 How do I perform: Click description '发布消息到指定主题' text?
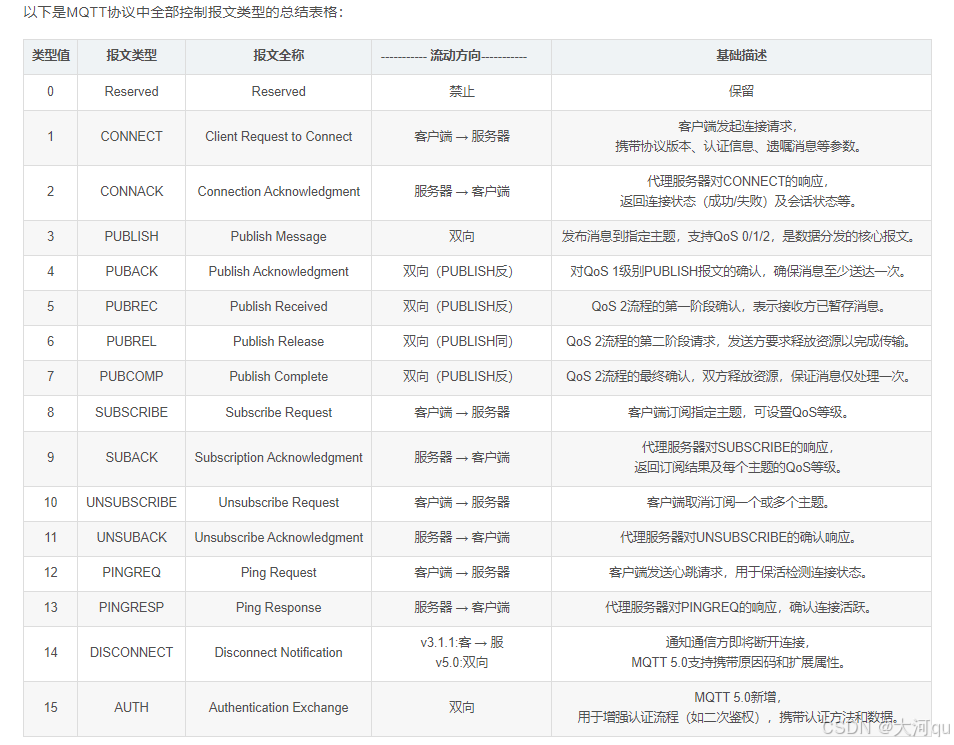point(619,236)
